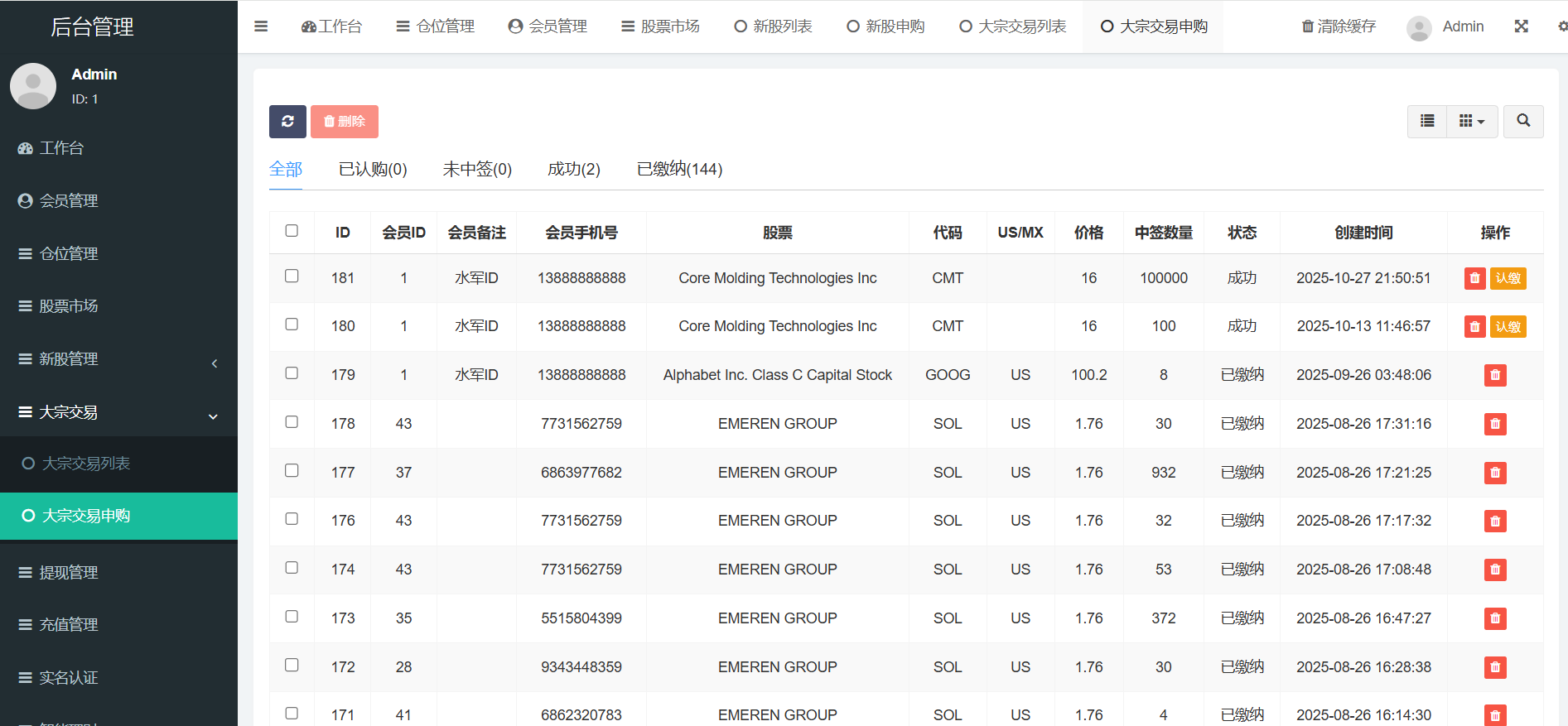Collapse 大宗交易 sidebar menu
Viewport: 1568px width, 726px height.
pos(118,412)
